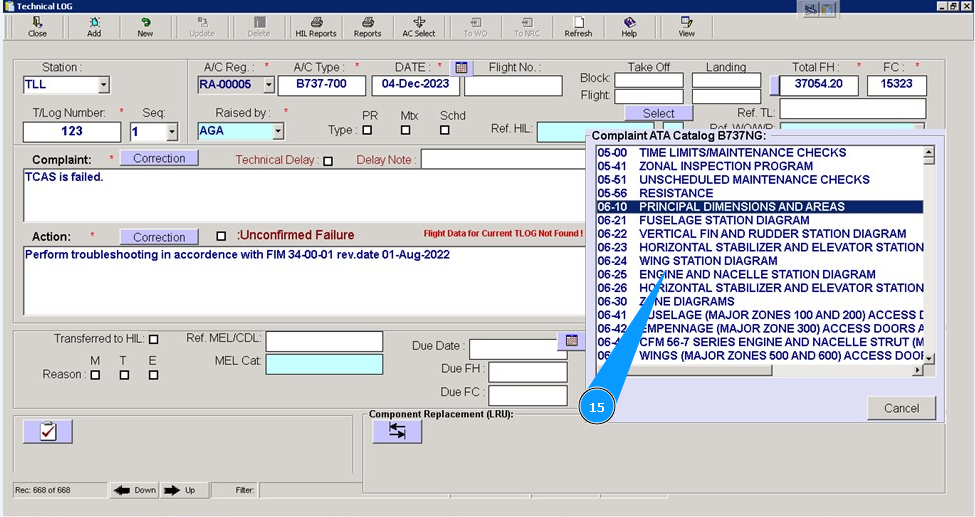Click the Complaint text area
The height and width of the screenshot is (517, 975).
(305, 195)
